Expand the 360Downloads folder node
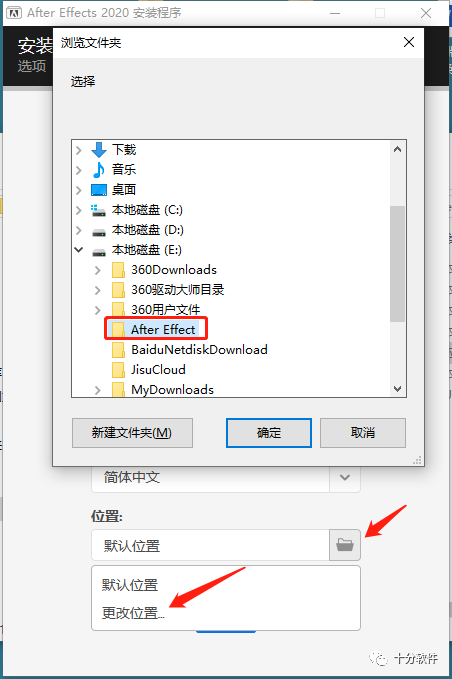 click(x=97, y=270)
